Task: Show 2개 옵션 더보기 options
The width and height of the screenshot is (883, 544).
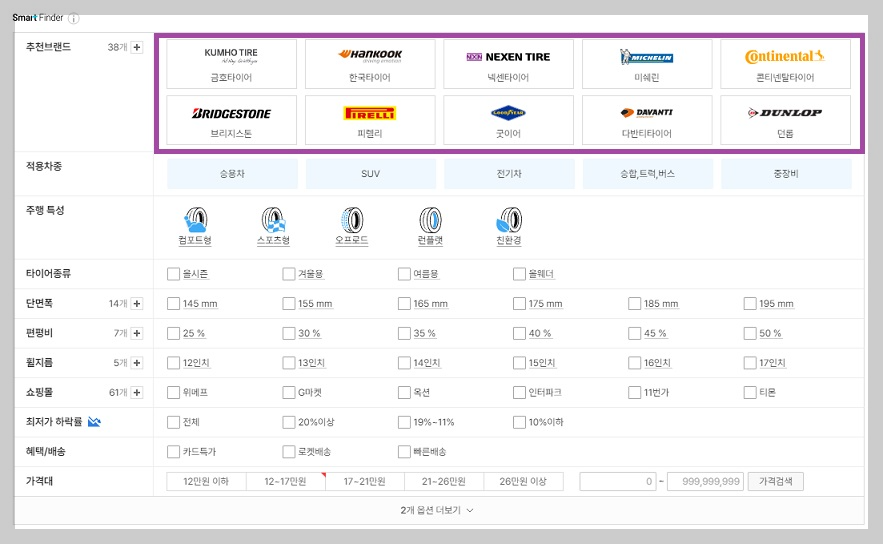Action: tap(437, 510)
